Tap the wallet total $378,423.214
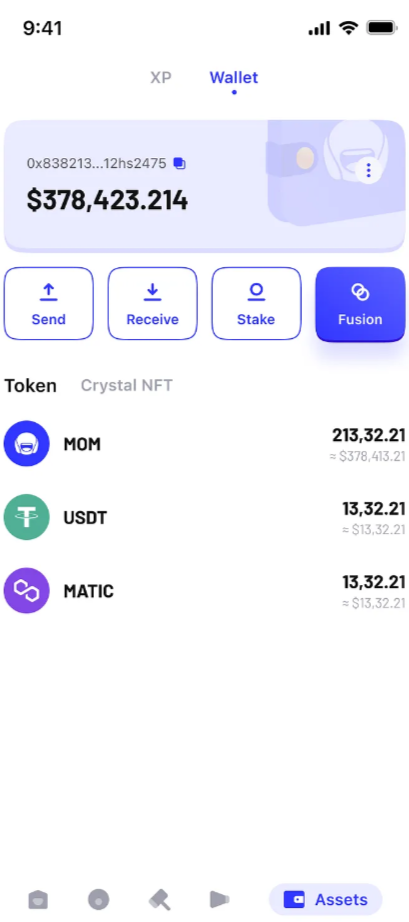This screenshot has height=922, width=409. 108,200
